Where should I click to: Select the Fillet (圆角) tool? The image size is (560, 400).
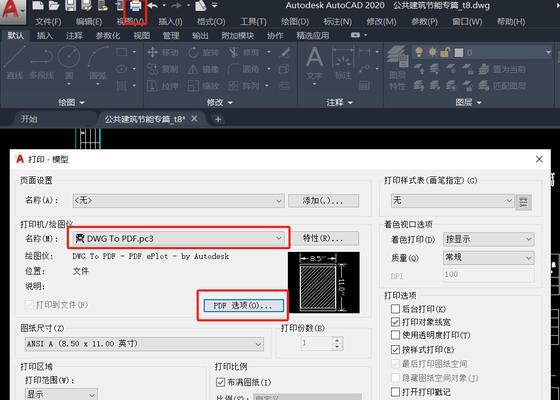pyautogui.click(x=245, y=69)
